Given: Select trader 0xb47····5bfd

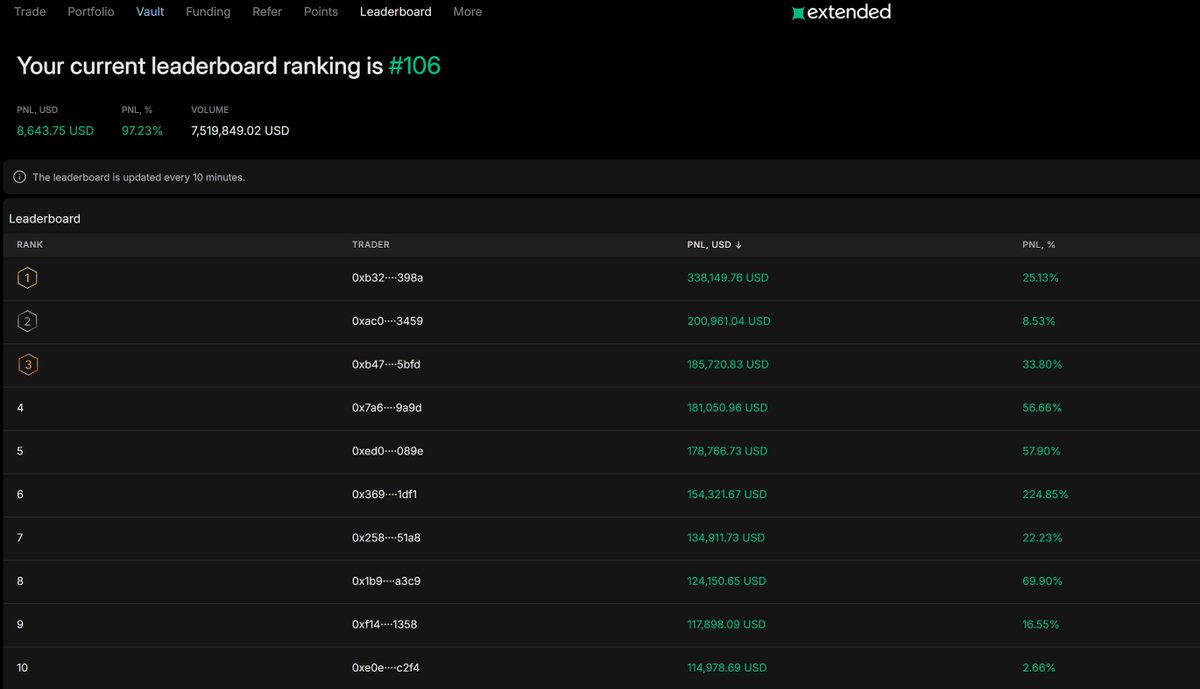Looking at the screenshot, I should click(x=386, y=364).
